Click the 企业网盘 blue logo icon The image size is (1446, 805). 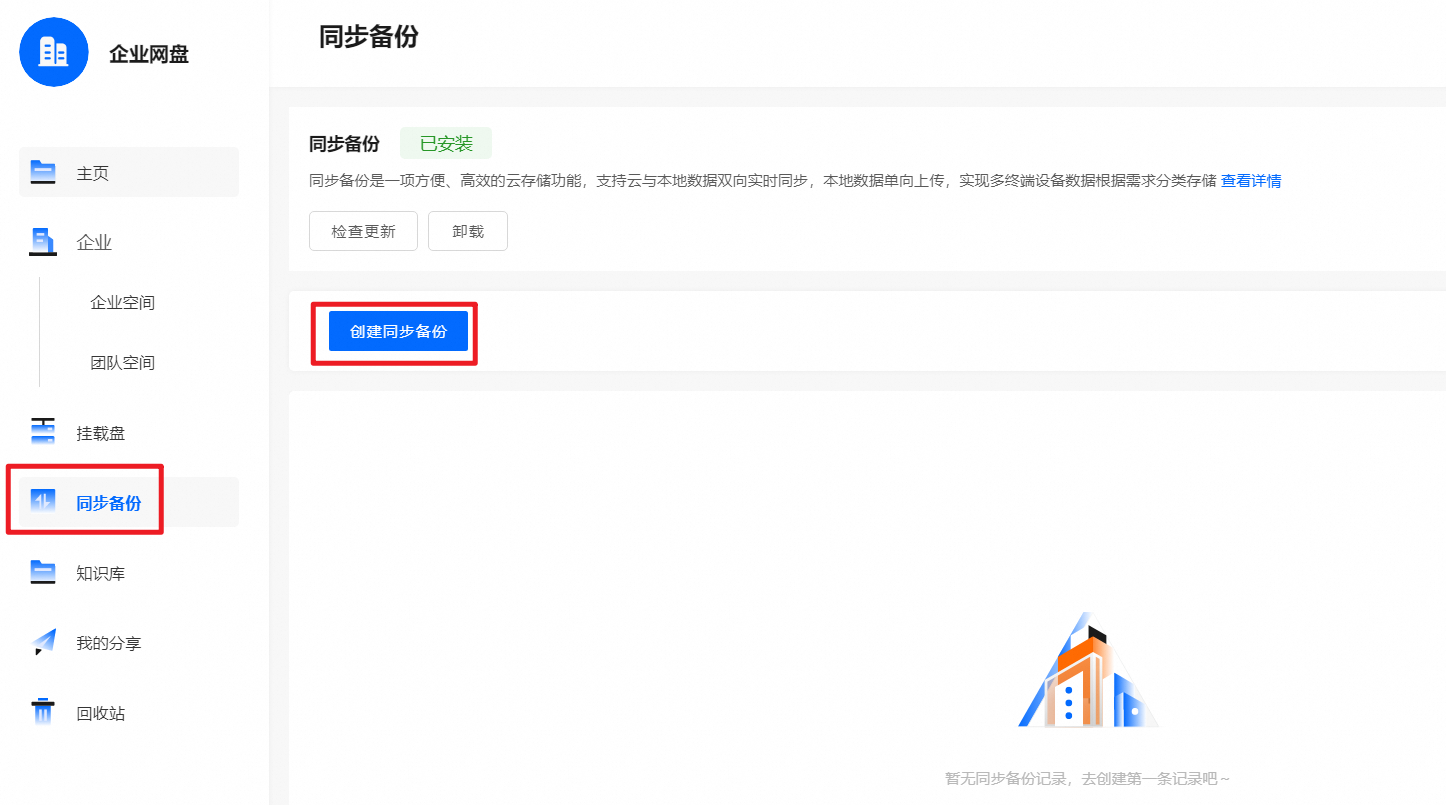point(54,52)
